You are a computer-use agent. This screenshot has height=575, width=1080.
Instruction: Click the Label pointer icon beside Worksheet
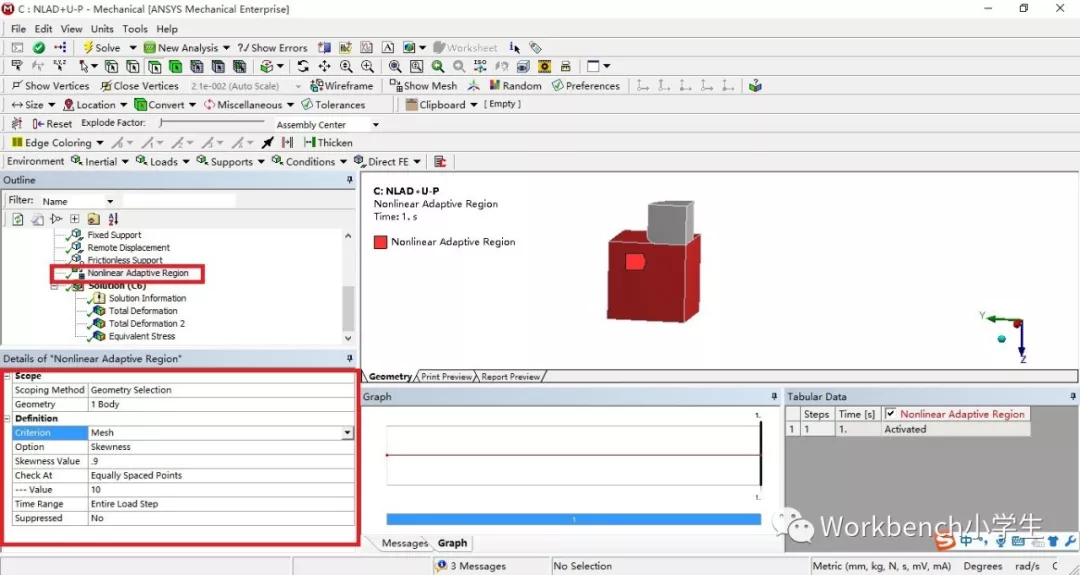515,48
